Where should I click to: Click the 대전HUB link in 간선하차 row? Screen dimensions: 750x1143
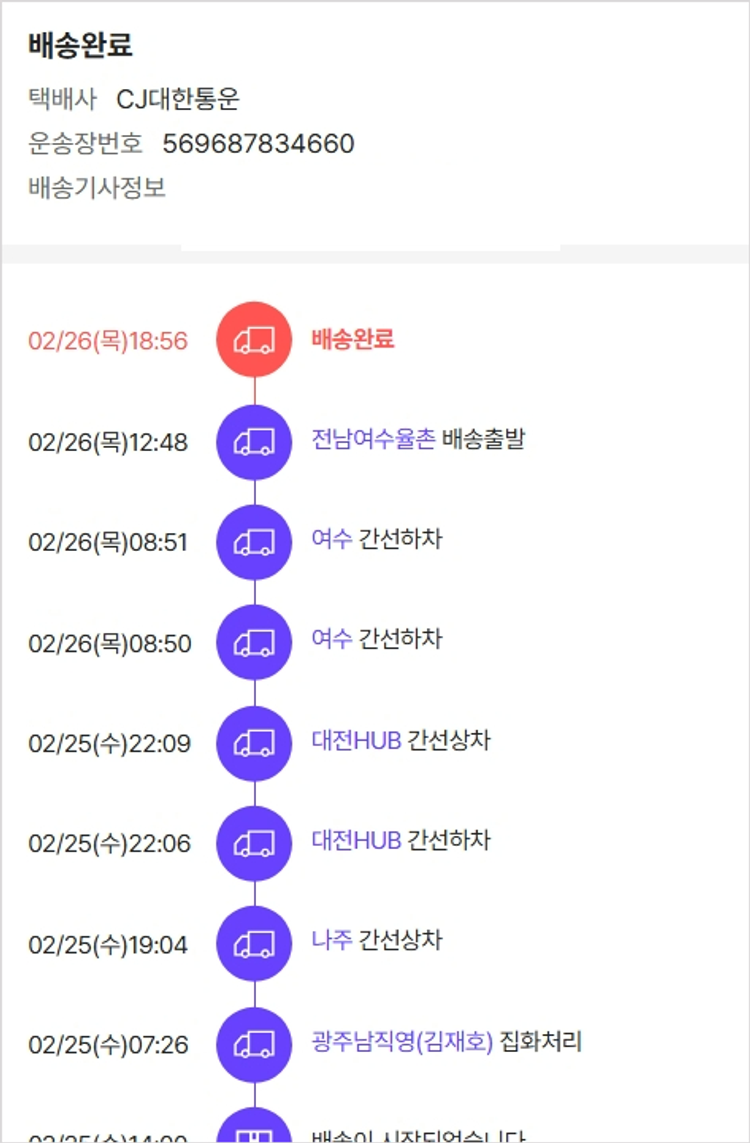[x=356, y=841]
